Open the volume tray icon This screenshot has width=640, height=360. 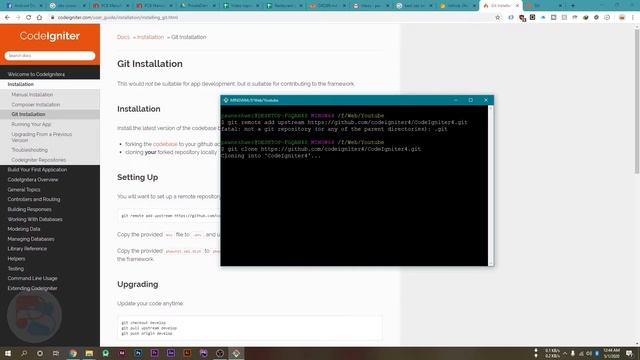point(589,353)
